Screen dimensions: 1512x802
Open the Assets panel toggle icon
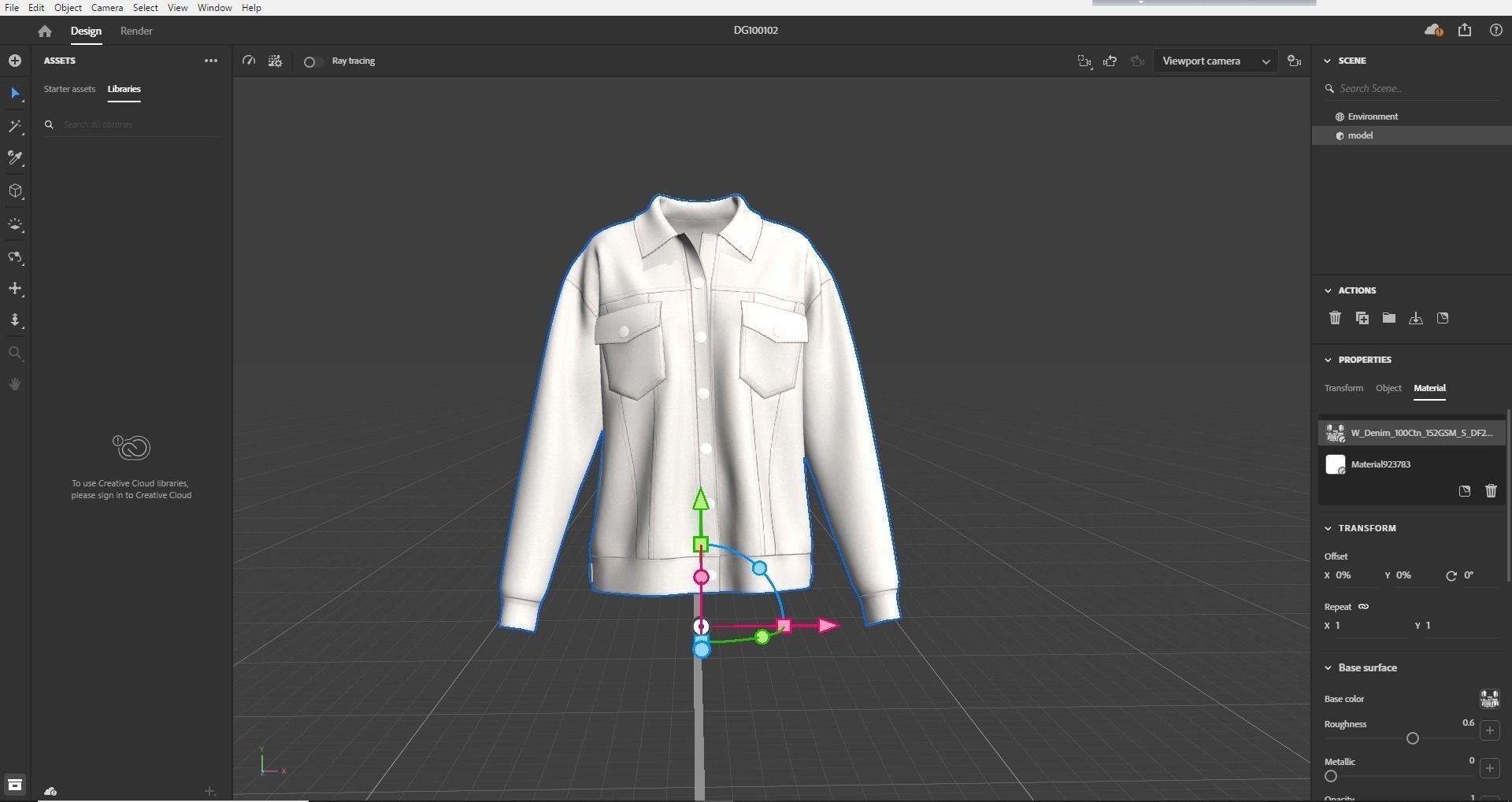point(15,785)
